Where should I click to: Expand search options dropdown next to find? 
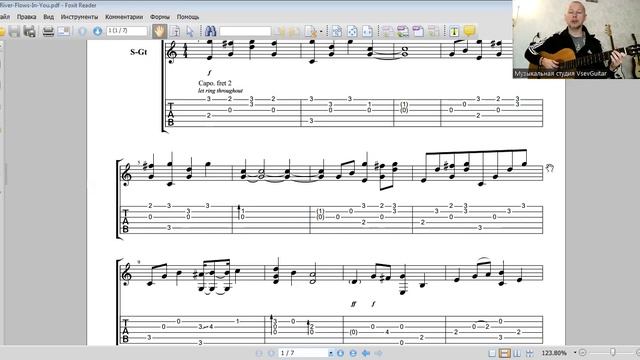pyautogui.click(x=321, y=31)
